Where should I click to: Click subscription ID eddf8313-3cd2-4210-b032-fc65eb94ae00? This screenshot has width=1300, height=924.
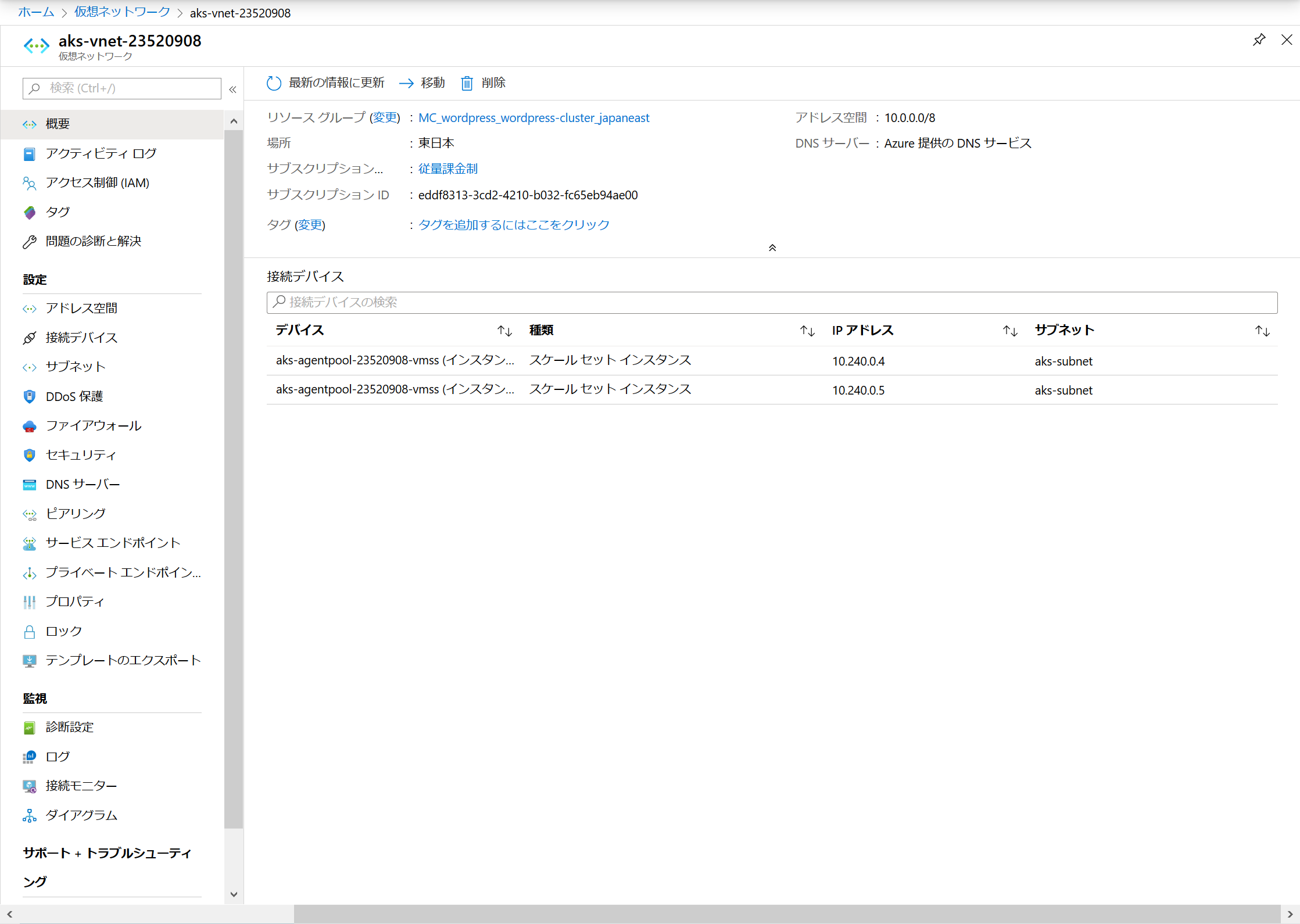point(528,195)
